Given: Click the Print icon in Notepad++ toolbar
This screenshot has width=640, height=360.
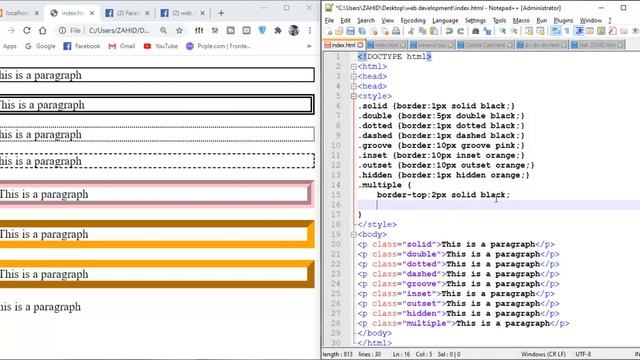Looking at the screenshot, I should 396,31.
